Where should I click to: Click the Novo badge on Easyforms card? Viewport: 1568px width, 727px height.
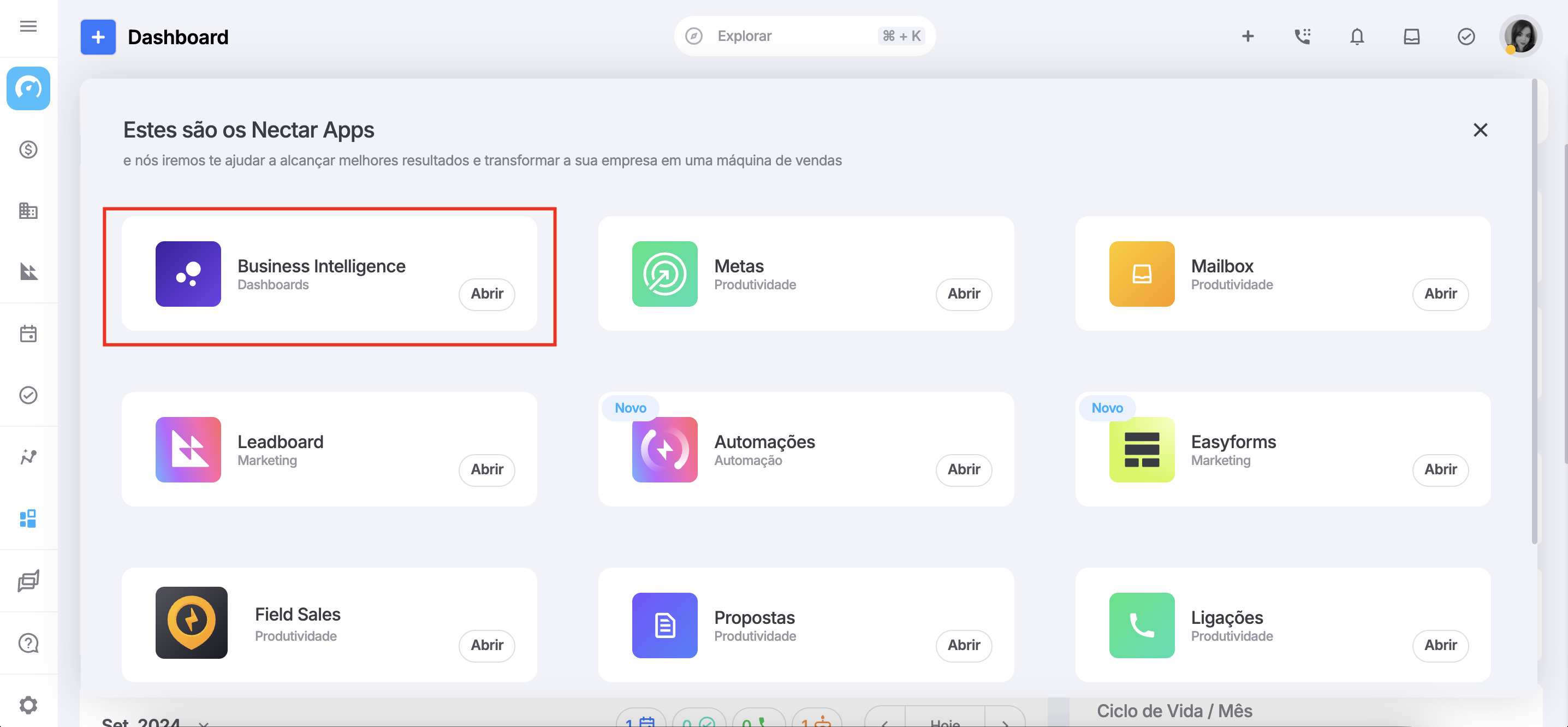[1107, 408]
